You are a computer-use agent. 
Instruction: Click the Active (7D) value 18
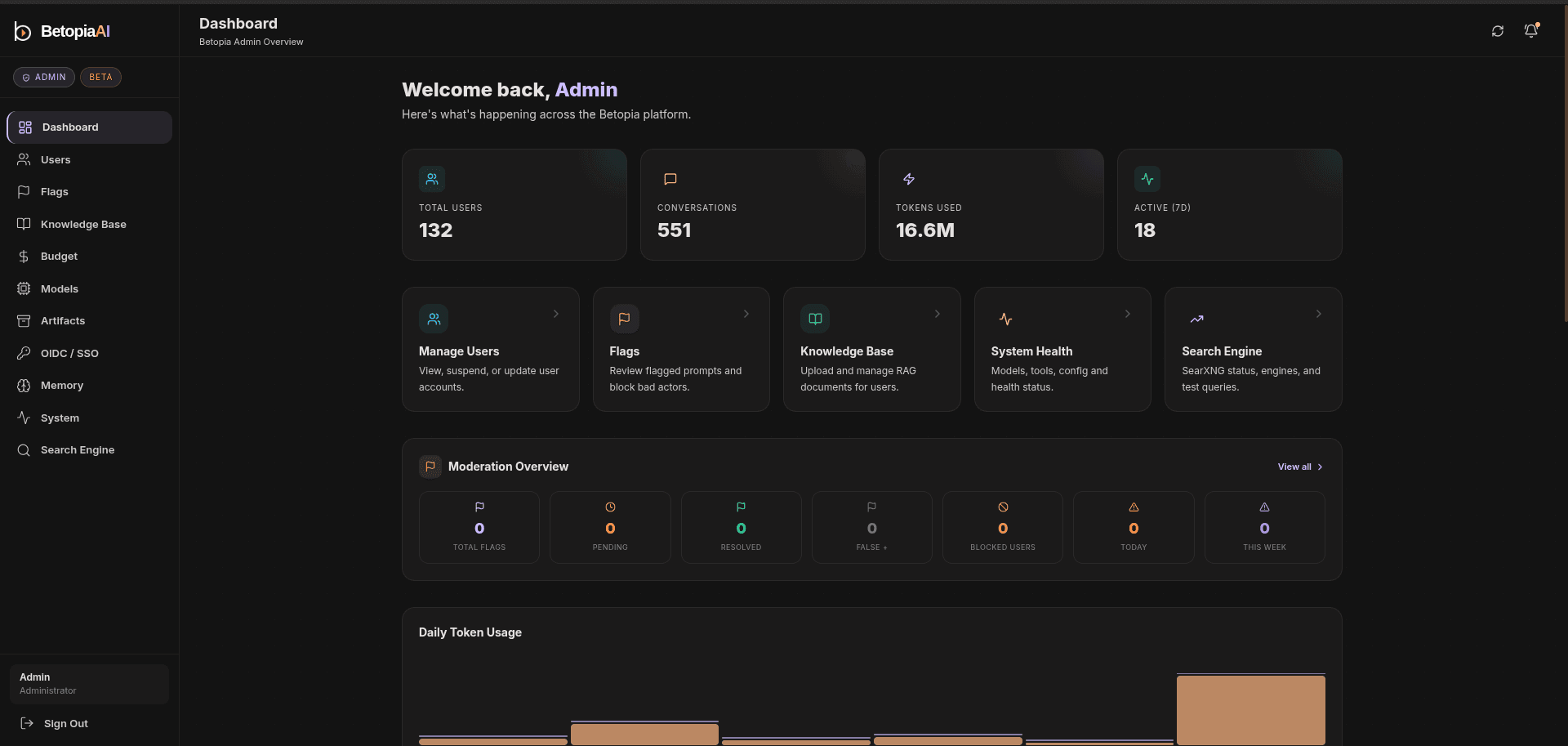point(1145,230)
